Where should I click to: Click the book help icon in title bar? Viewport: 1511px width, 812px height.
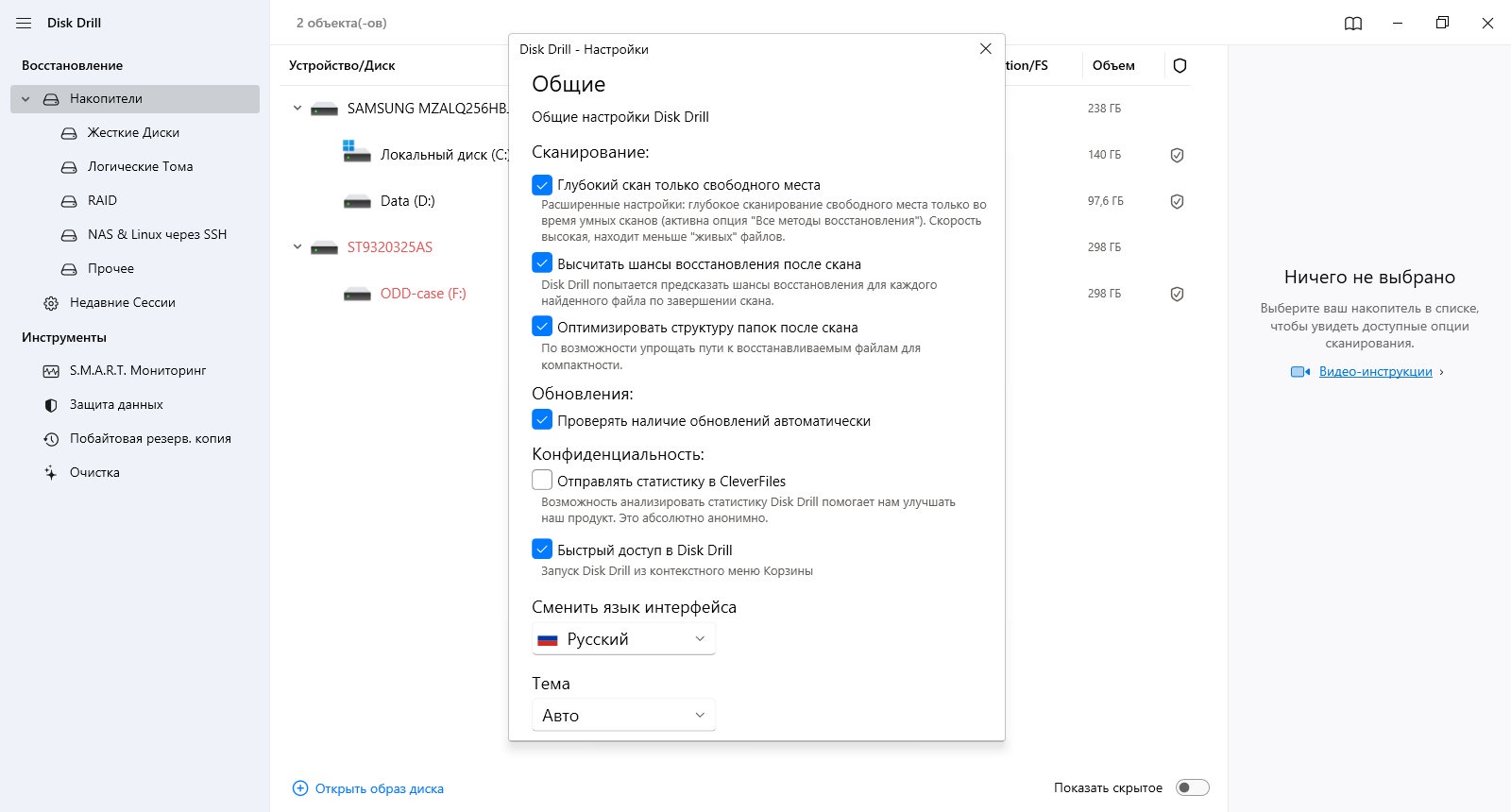pyautogui.click(x=1353, y=24)
